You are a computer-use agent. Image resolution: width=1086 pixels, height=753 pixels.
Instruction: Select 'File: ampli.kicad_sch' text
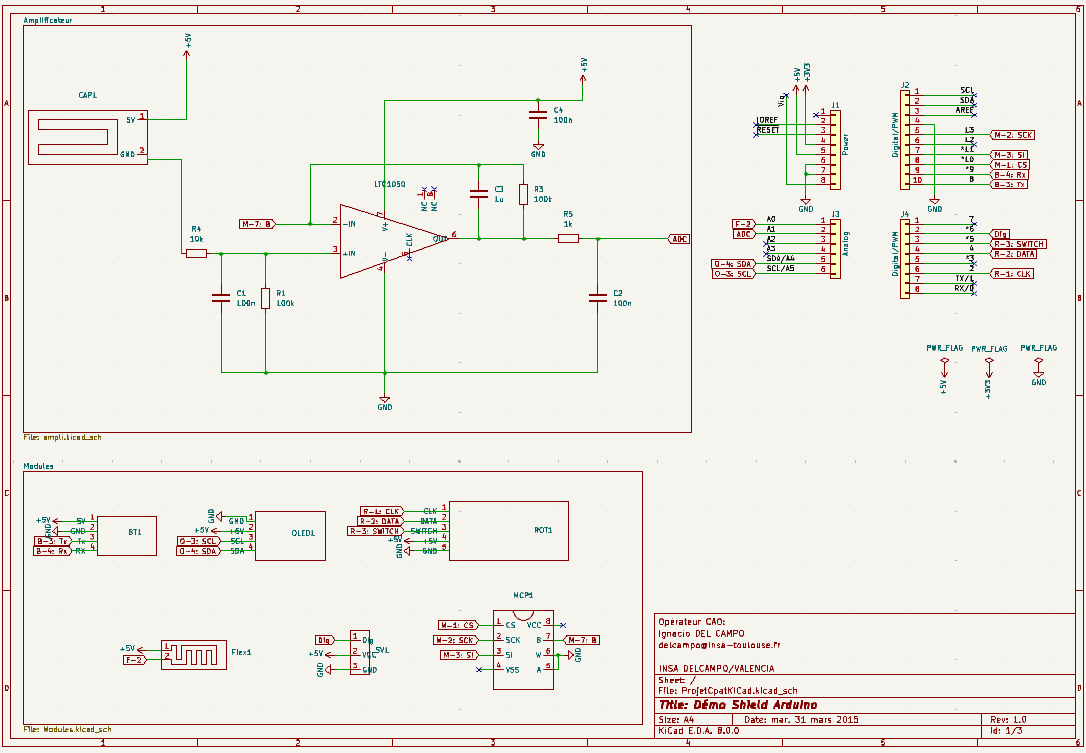click(62, 437)
